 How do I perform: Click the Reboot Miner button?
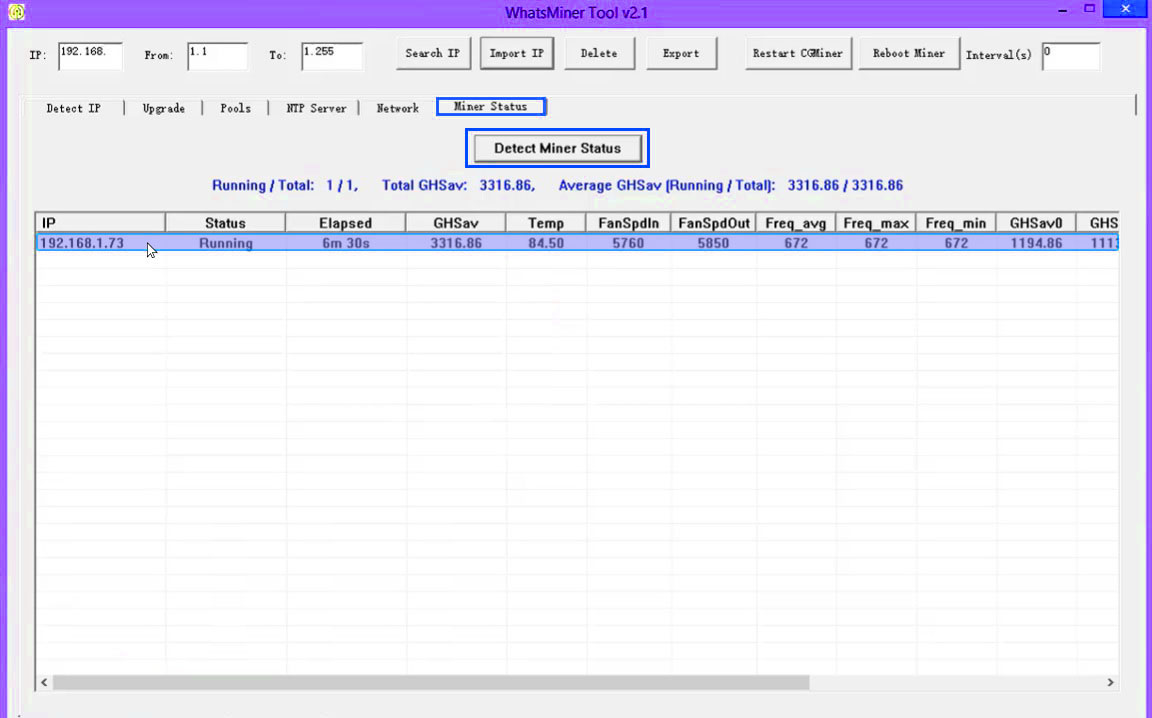coord(909,54)
